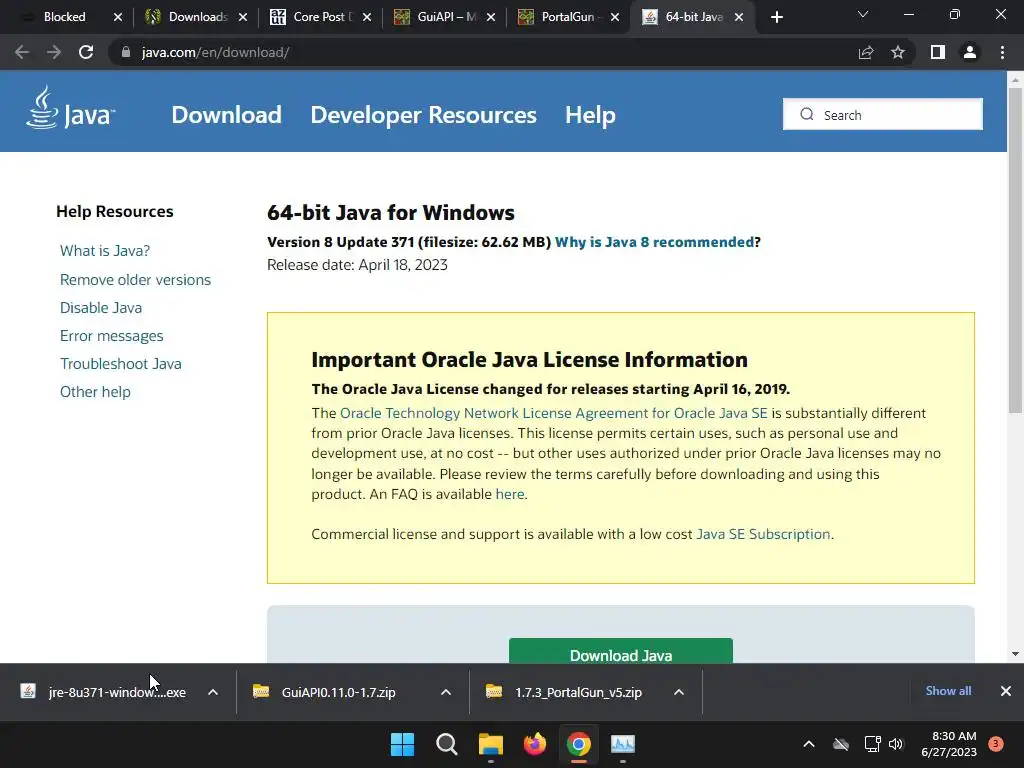Screen dimensions: 1024x768
Task: Click the address bar URL
Action: (216, 52)
